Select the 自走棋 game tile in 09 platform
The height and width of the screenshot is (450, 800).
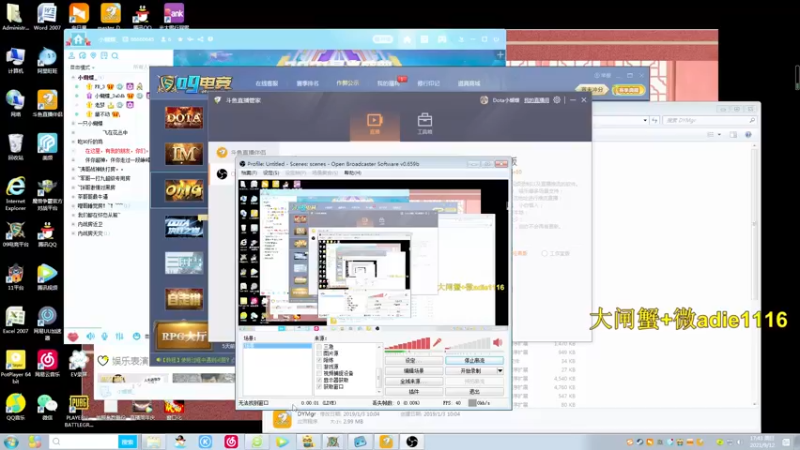[184, 299]
